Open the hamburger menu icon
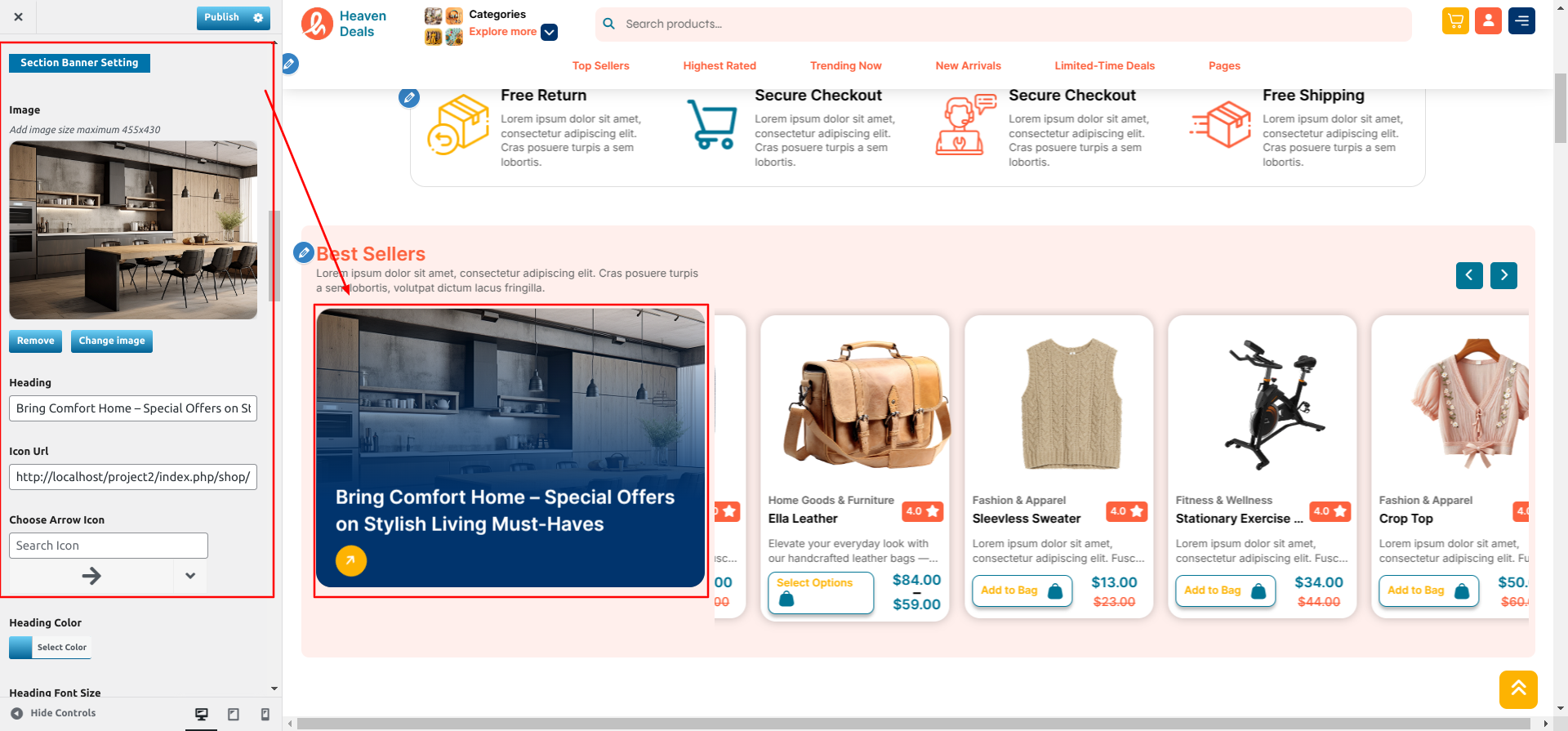 click(x=1521, y=21)
